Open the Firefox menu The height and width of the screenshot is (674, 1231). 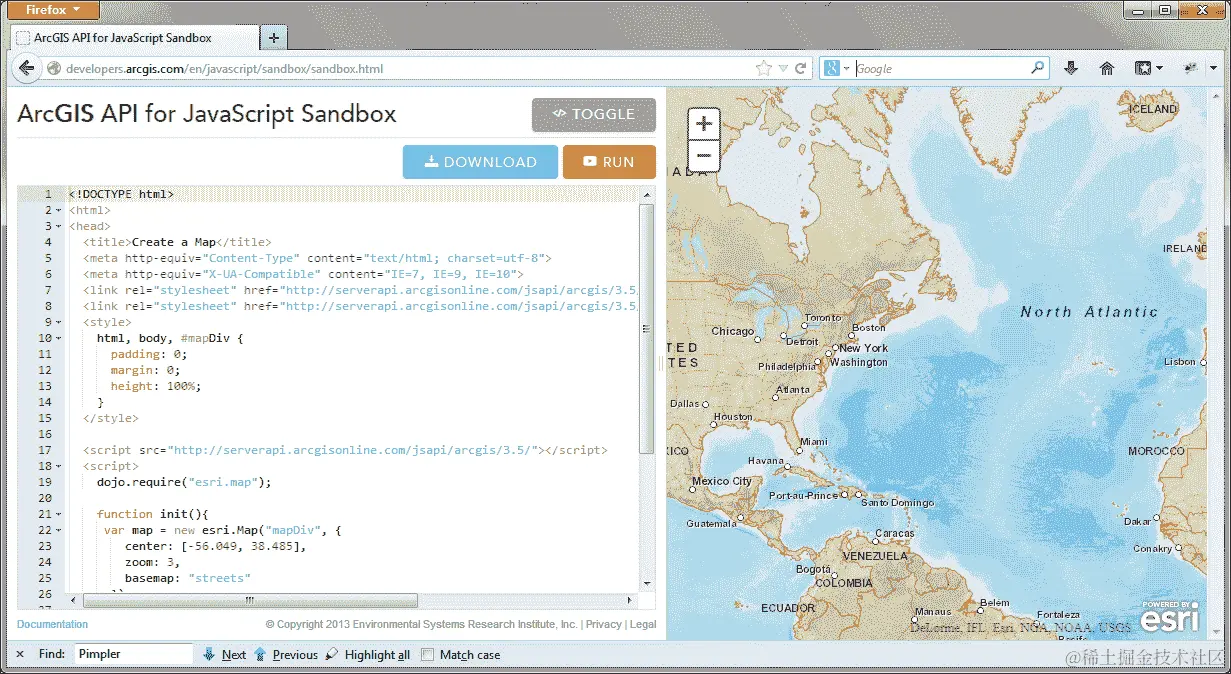tap(52, 9)
